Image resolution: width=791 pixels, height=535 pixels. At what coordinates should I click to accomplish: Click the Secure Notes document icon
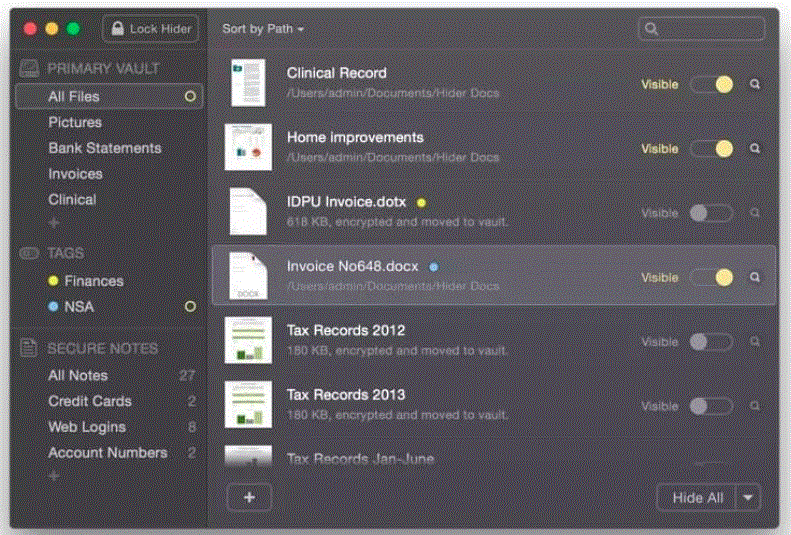pyautogui.click(x=29, y=348)
